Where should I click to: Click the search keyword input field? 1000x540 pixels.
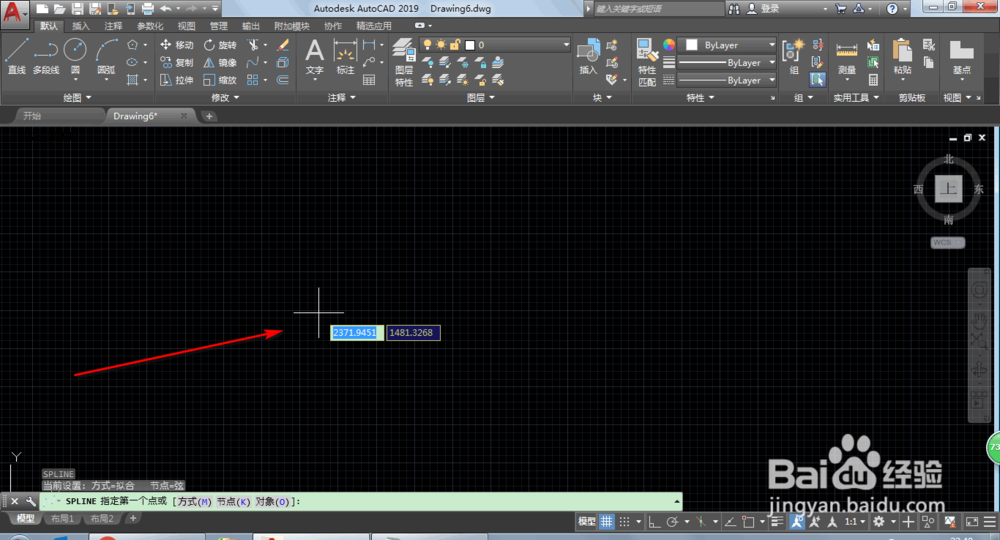658,9
